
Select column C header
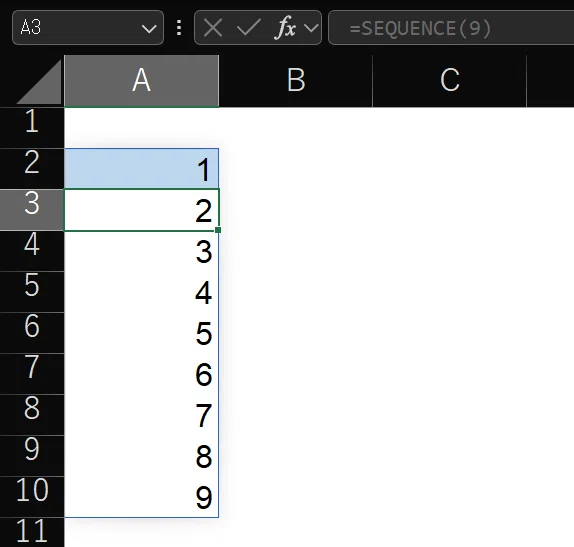[x=450, y=81]
